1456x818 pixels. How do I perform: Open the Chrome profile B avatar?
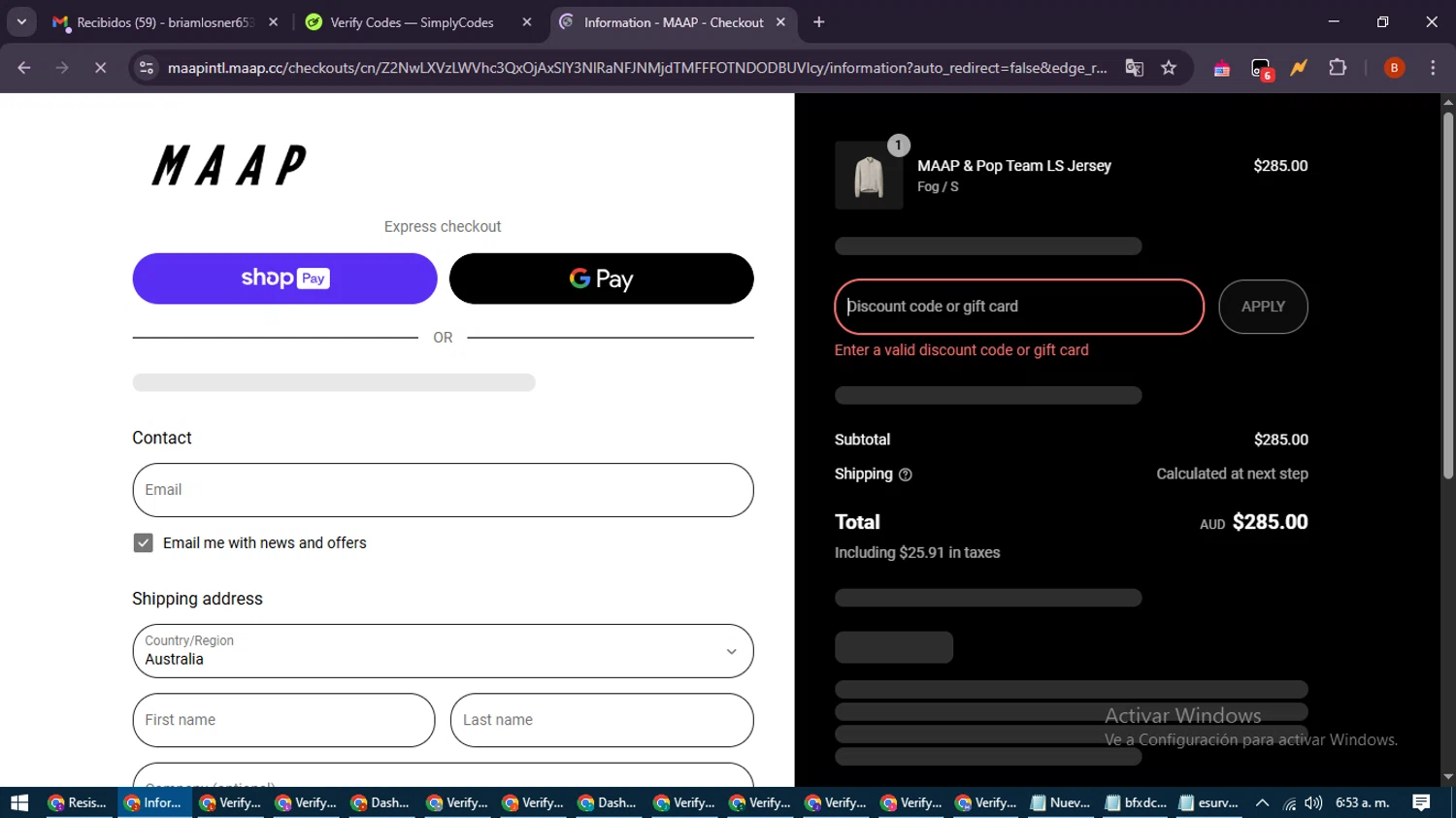[1394, 68]
